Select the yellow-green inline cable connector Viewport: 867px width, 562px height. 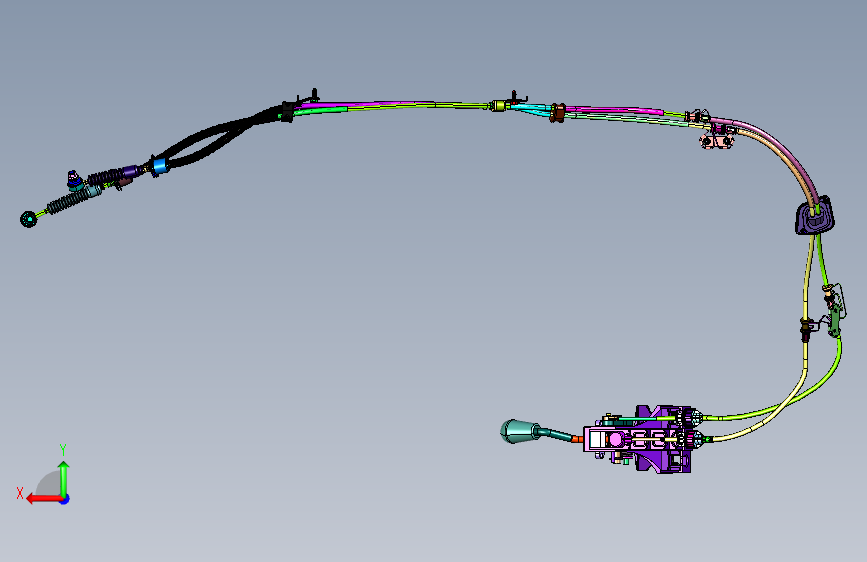(x=499, y=106)
